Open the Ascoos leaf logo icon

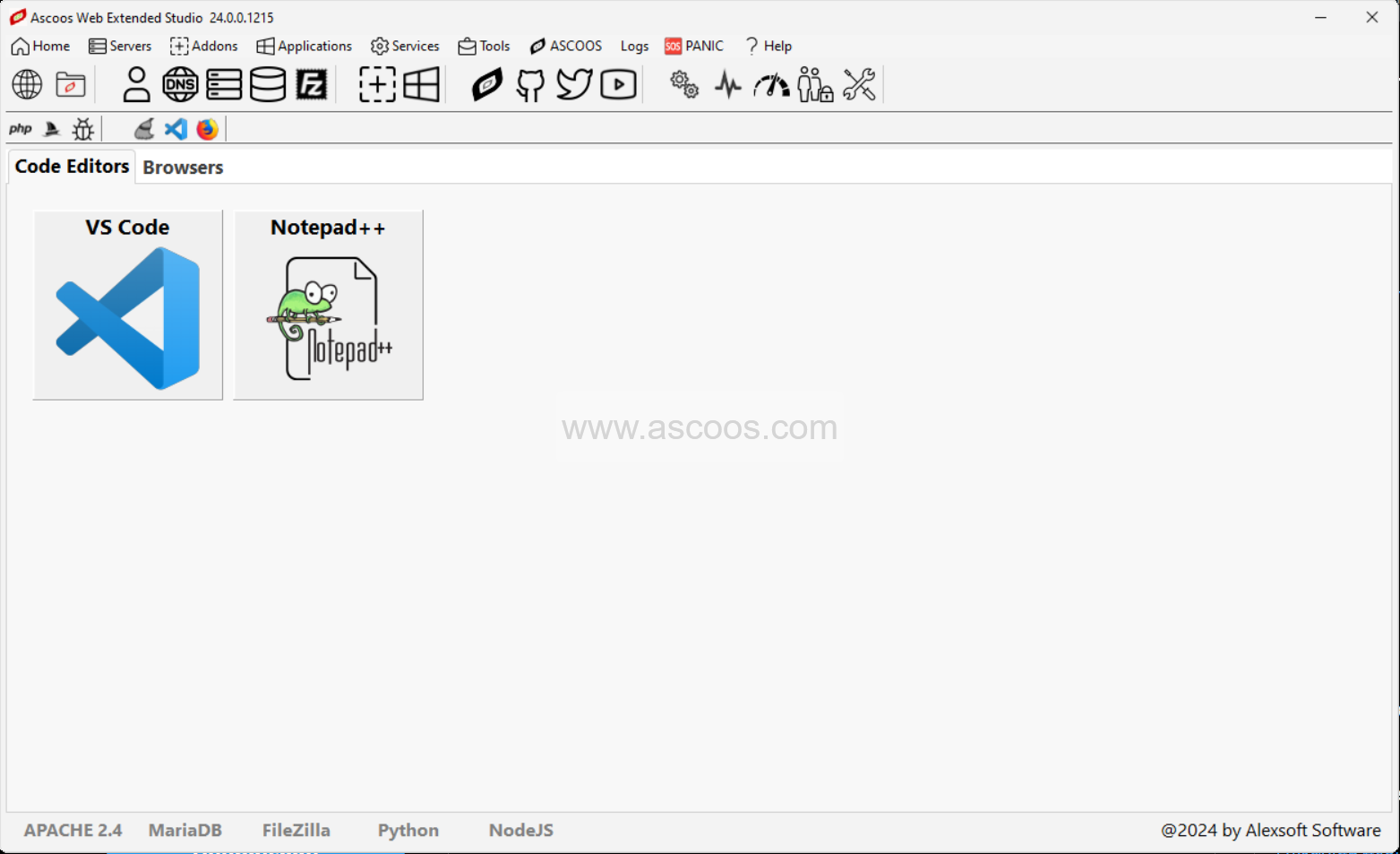(x=487, y=84)
